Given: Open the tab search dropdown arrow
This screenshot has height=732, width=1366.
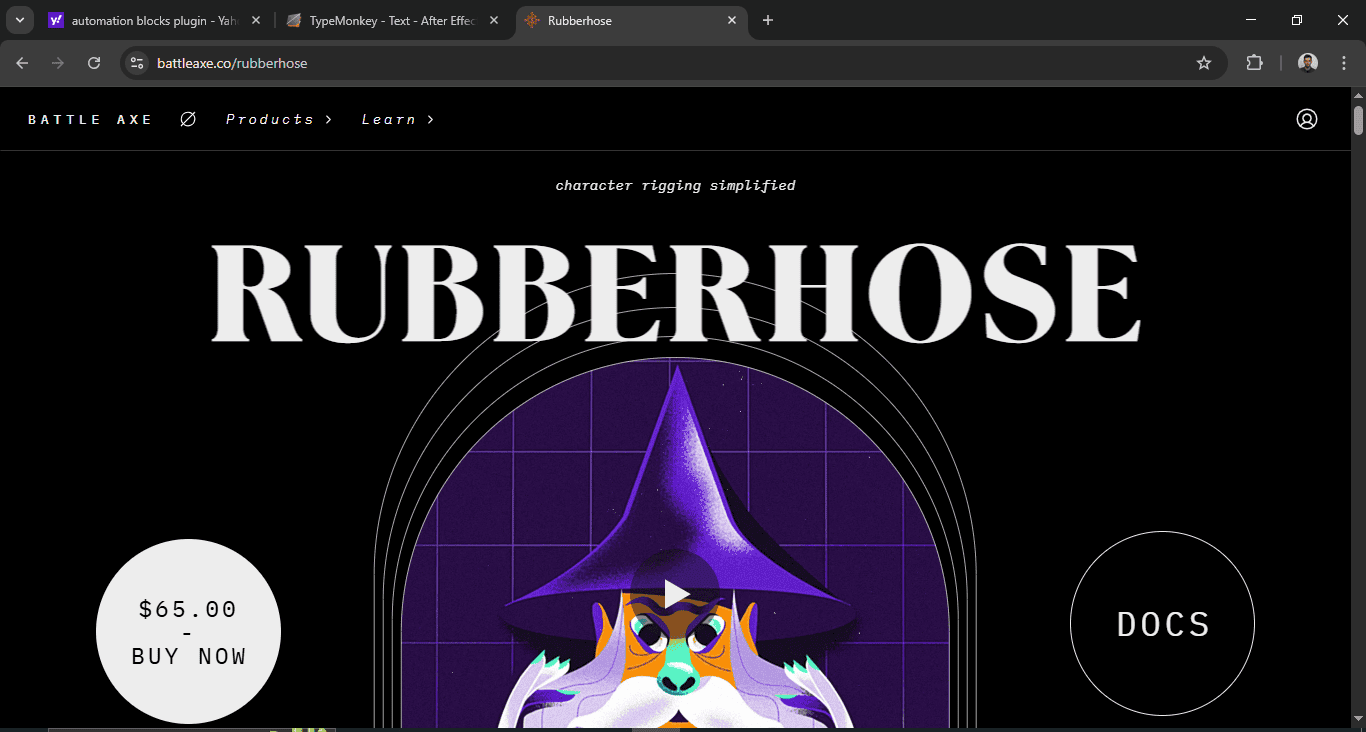Looking at the screenshot, I should click(19, 20).
